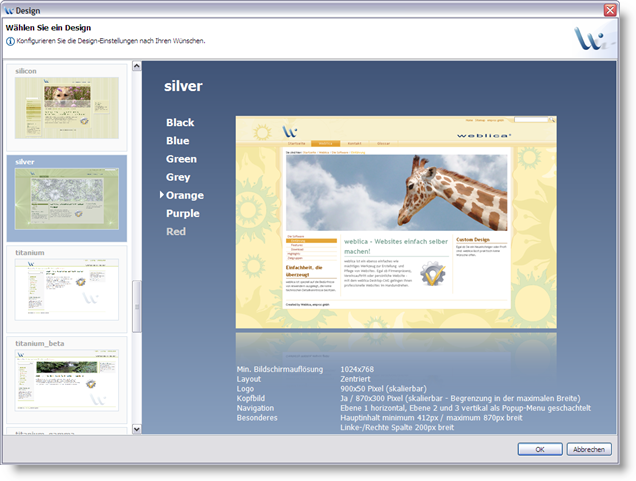
Task: Click the Abbrechen button
Action: (589, 449)
